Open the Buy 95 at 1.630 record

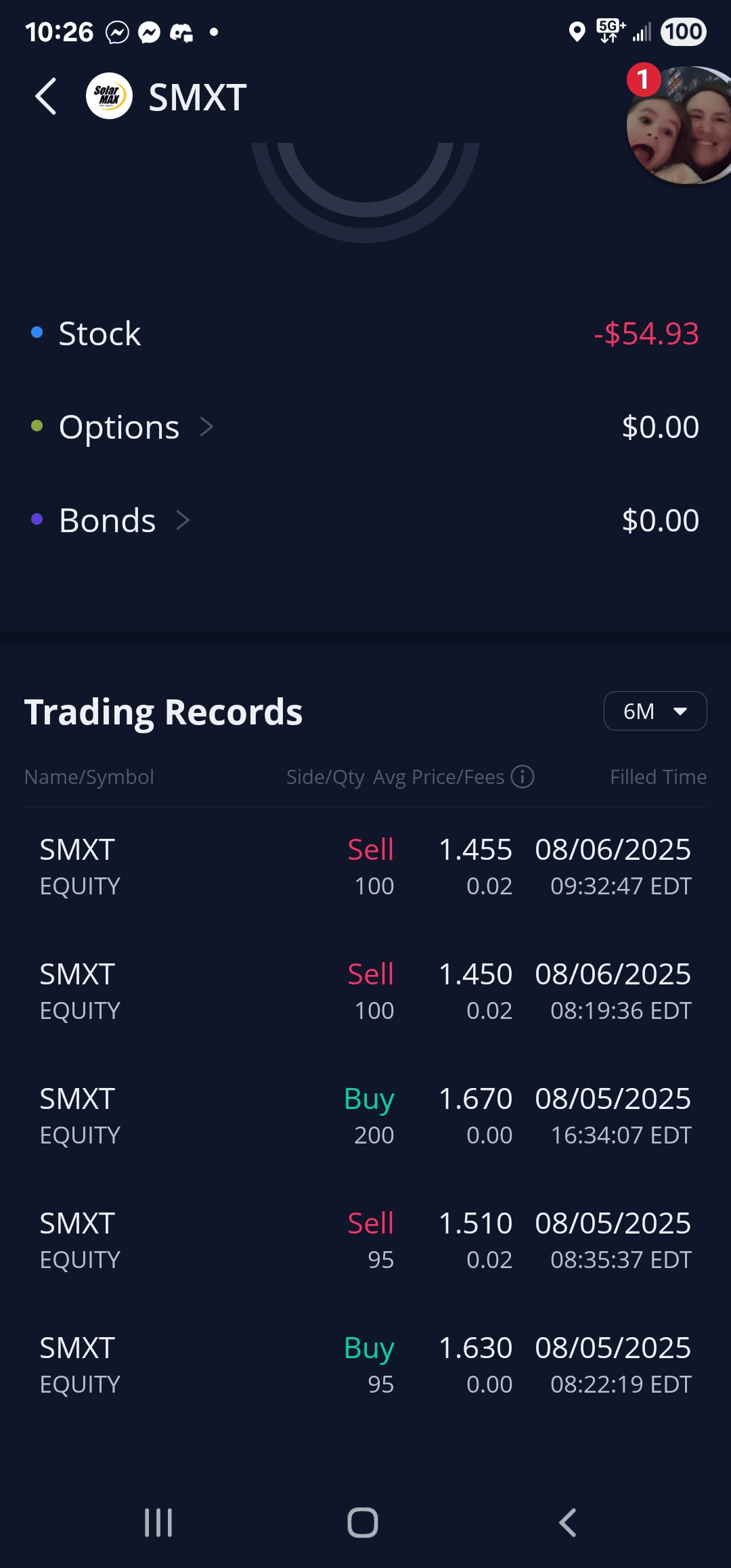coord(365,1366)
